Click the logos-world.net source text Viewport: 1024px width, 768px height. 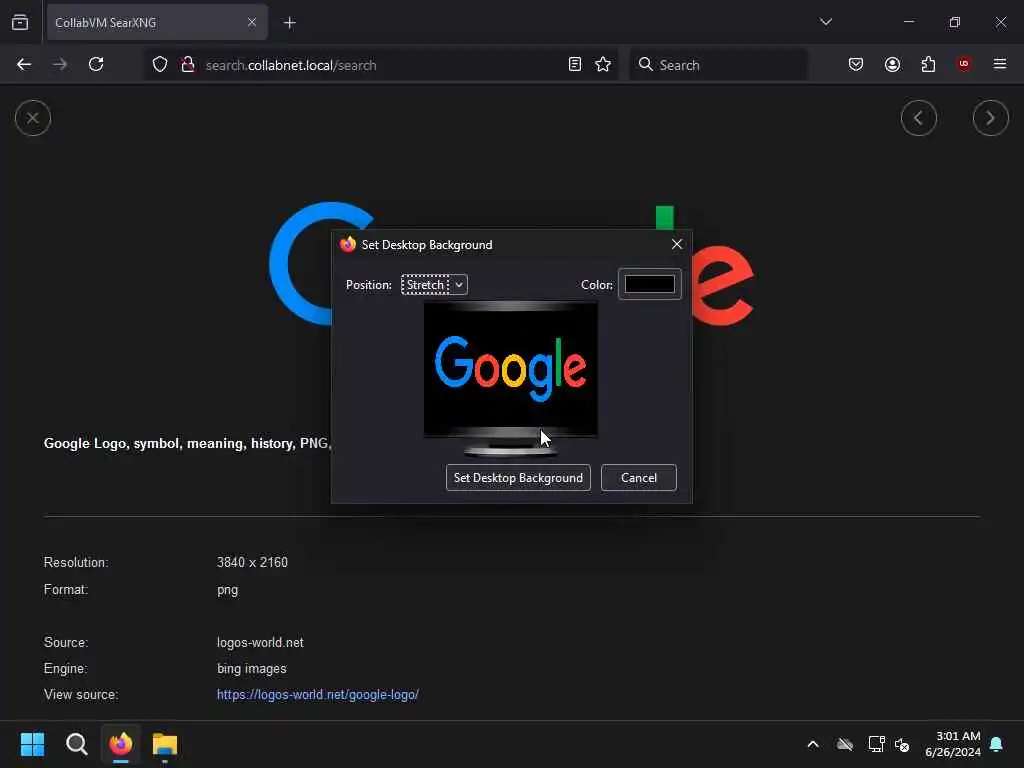(260, 643)
